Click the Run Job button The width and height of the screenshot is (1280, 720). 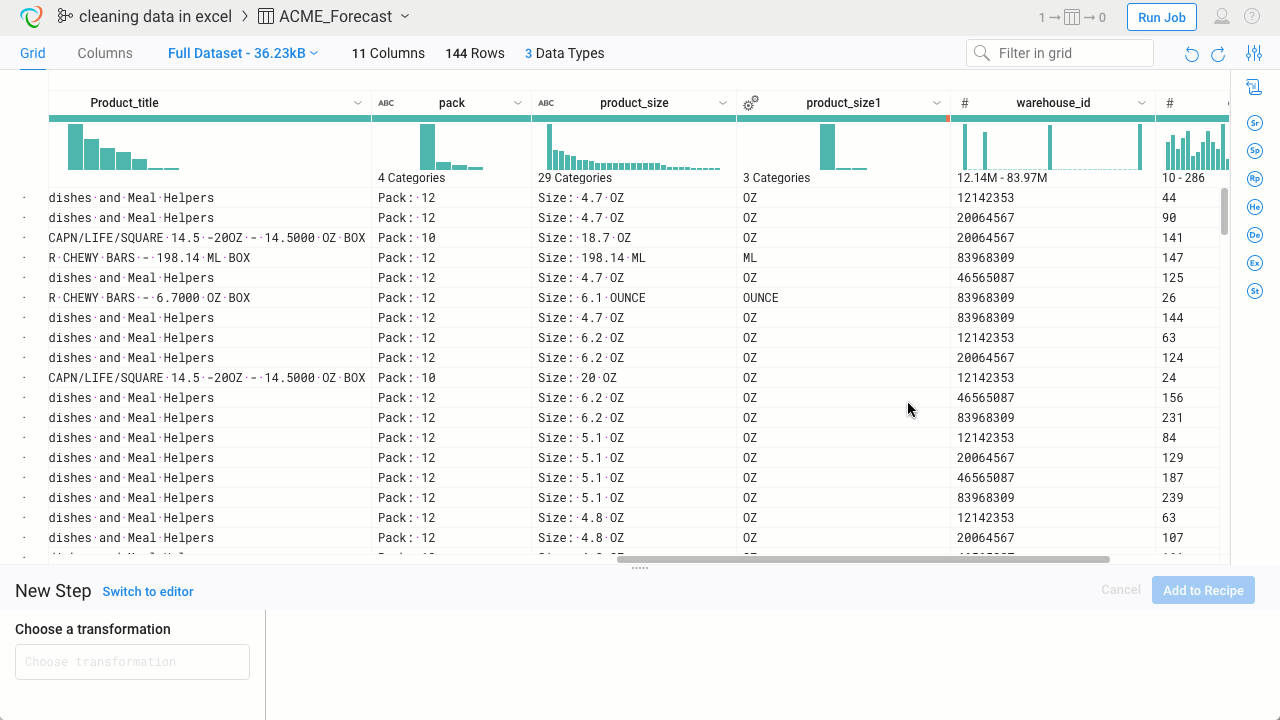1162,17
